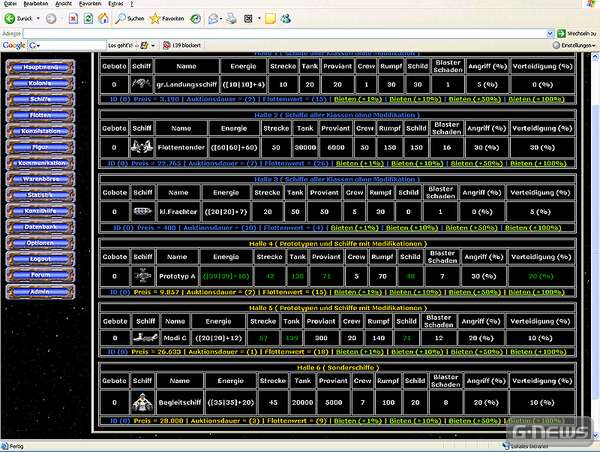600x452 pixels.
Task: Click the Halle 4 Prototypen header text
Action: [x=338, y=243]
